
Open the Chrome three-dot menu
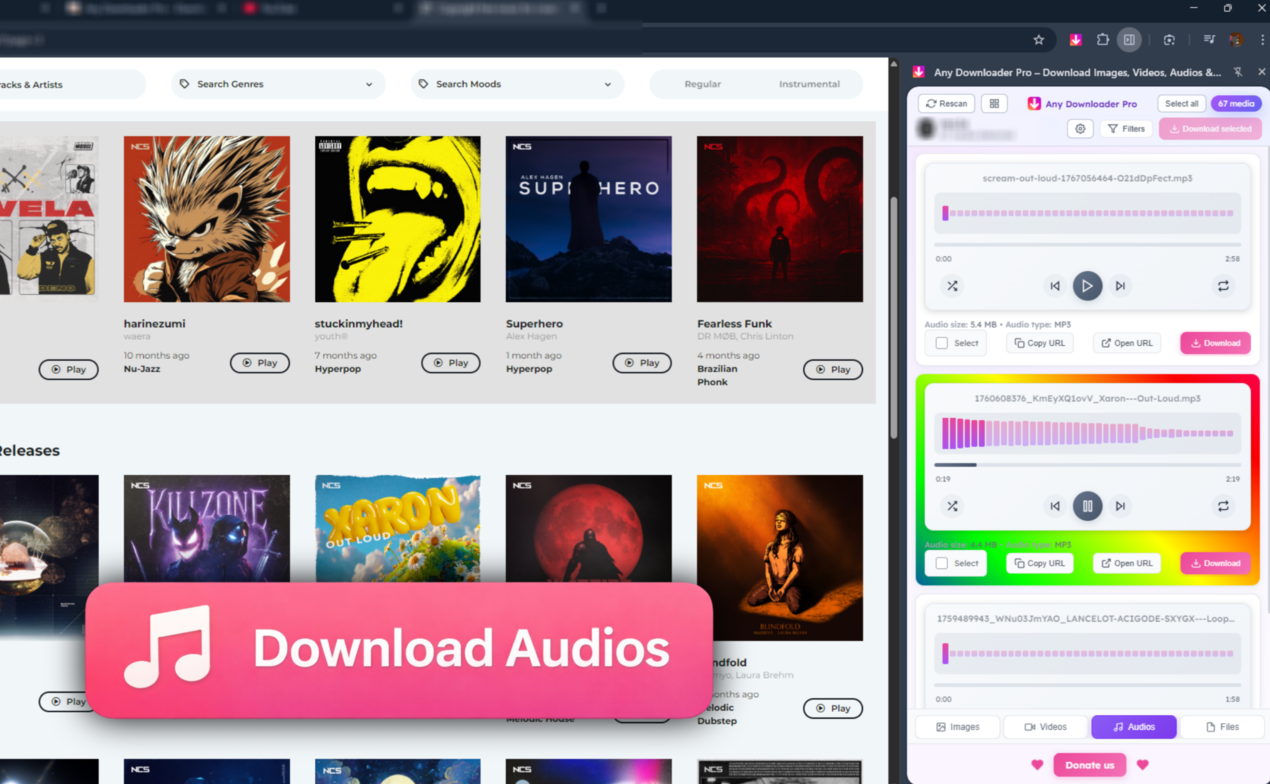1262,40
